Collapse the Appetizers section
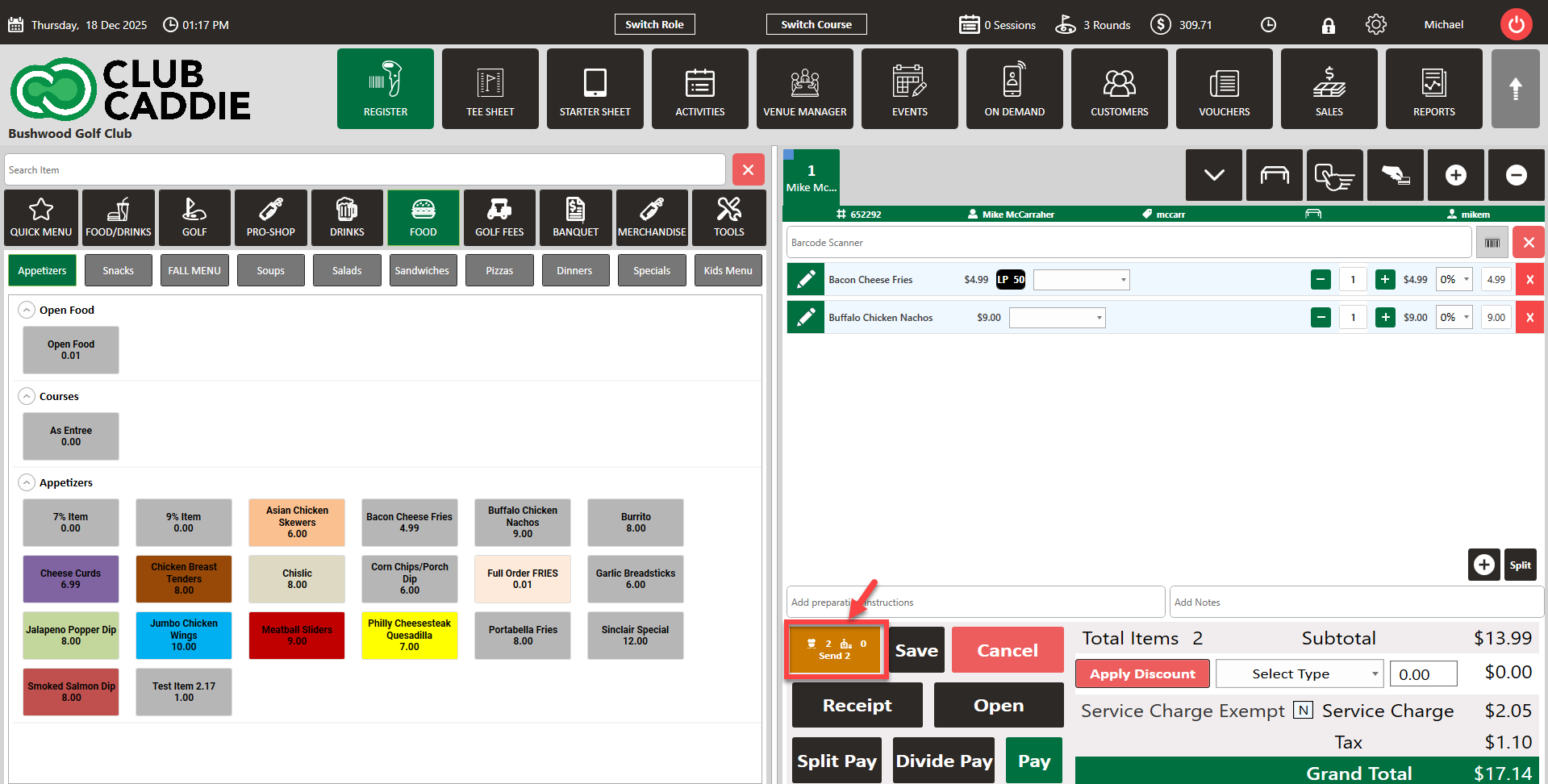Image resolution: width=1548 pixels, height=784 pixels. coord(27,483)
